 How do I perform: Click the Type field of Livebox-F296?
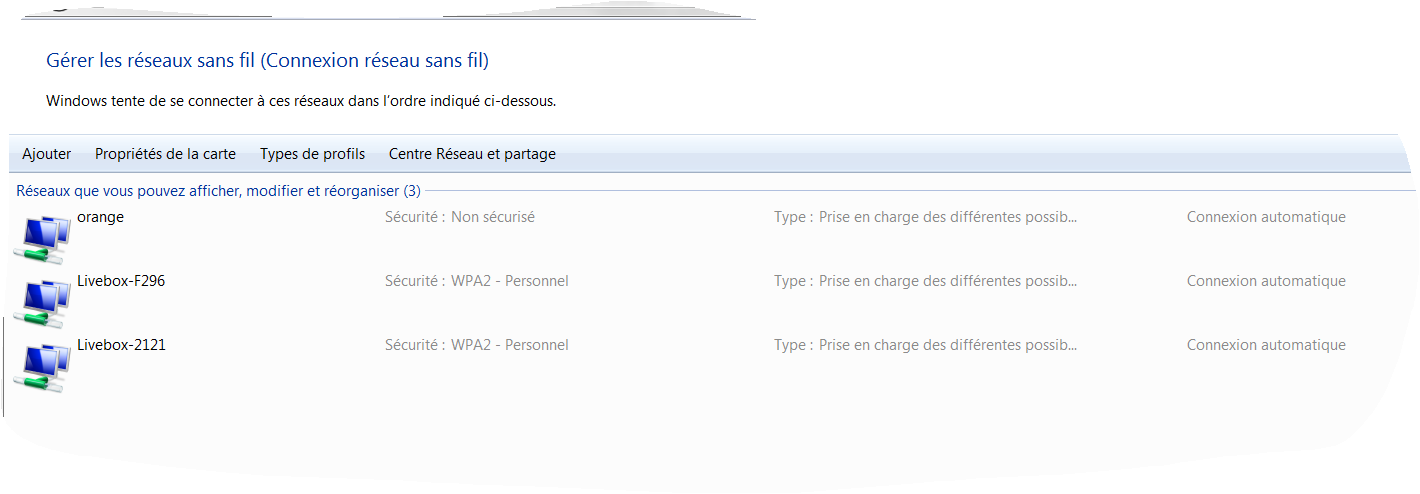click(x=925, y=281)
